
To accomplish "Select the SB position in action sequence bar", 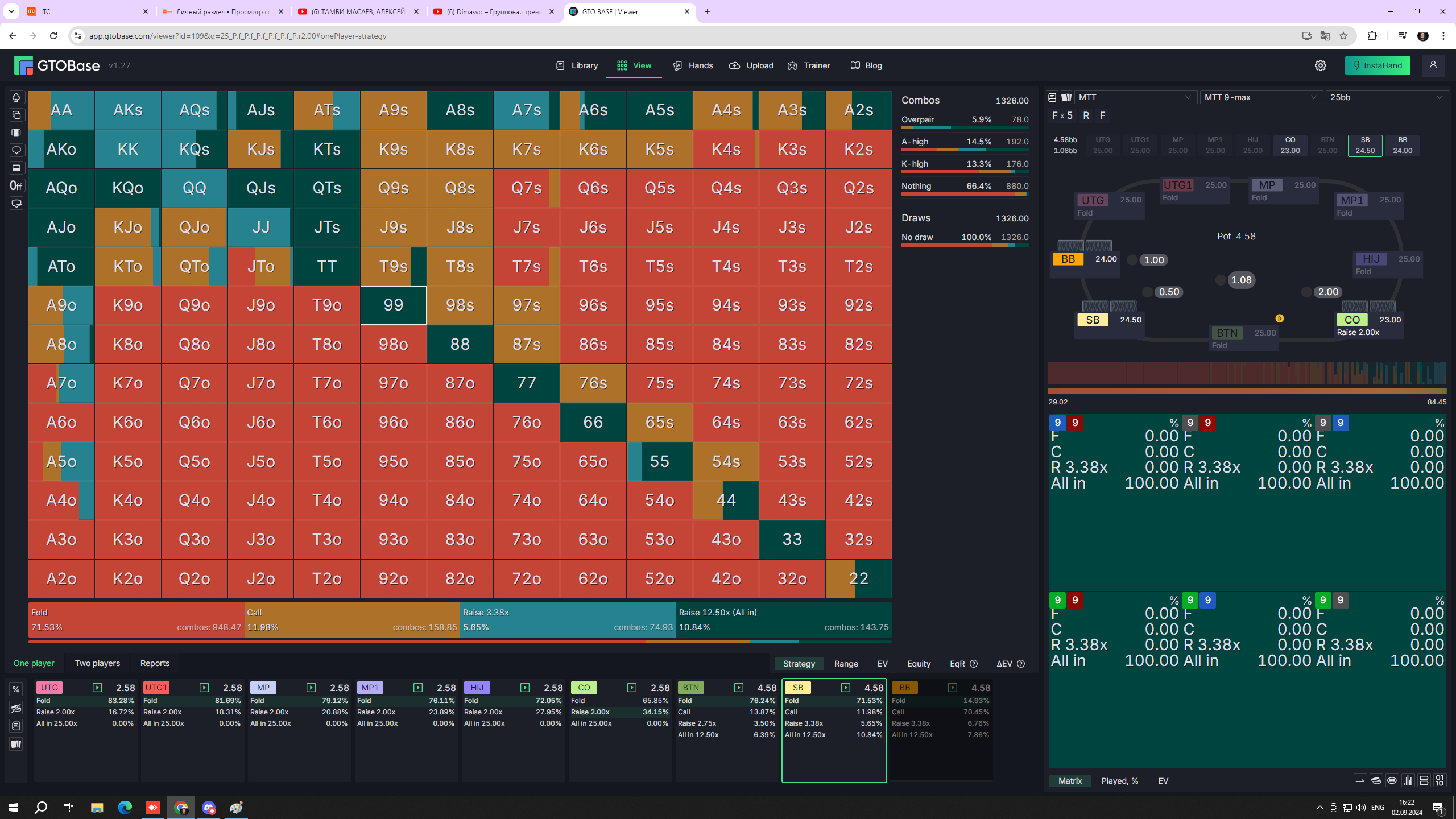I will [x=1365, y=146].
